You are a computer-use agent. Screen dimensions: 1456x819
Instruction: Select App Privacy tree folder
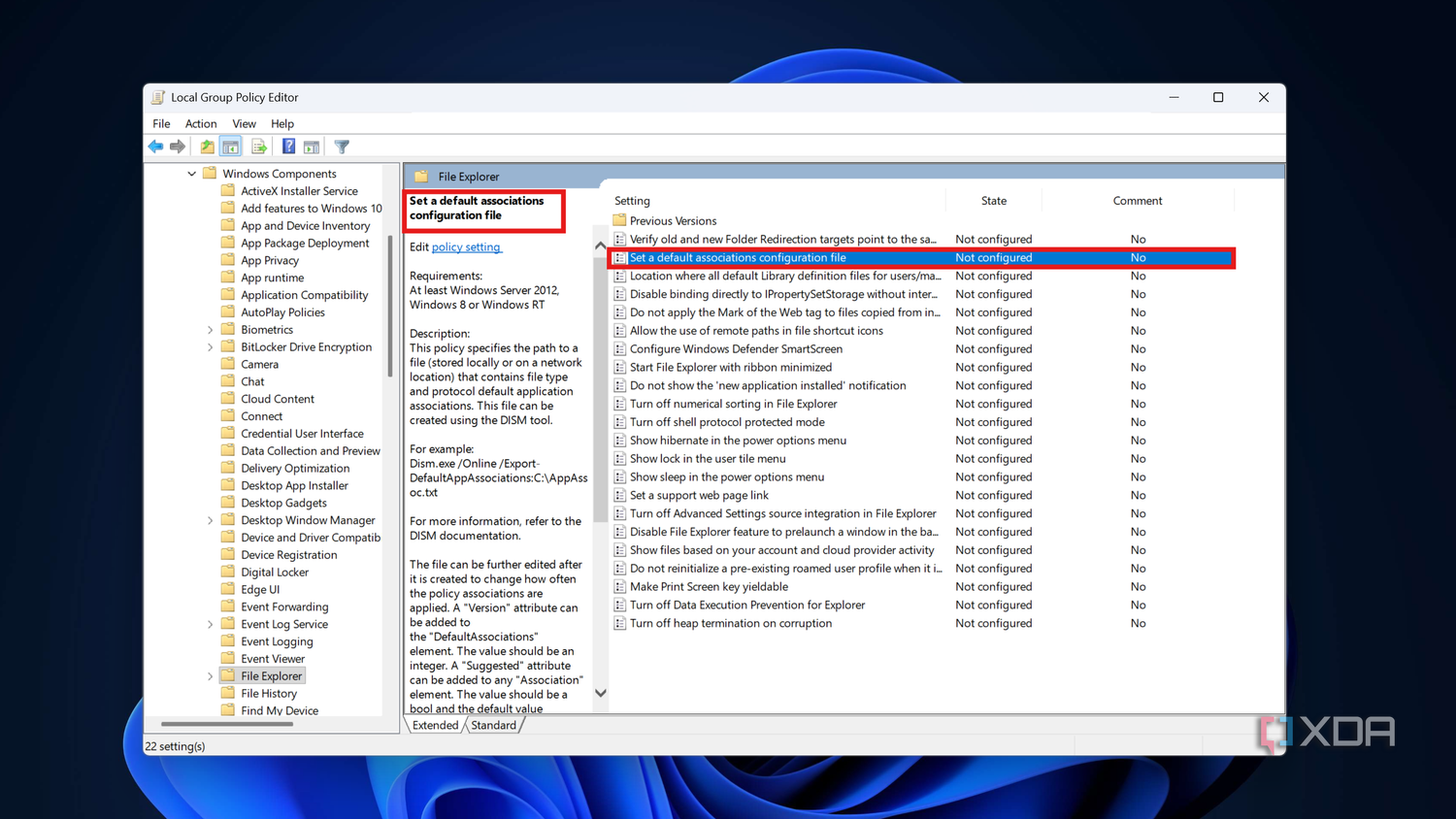click(x=270, y=260)
